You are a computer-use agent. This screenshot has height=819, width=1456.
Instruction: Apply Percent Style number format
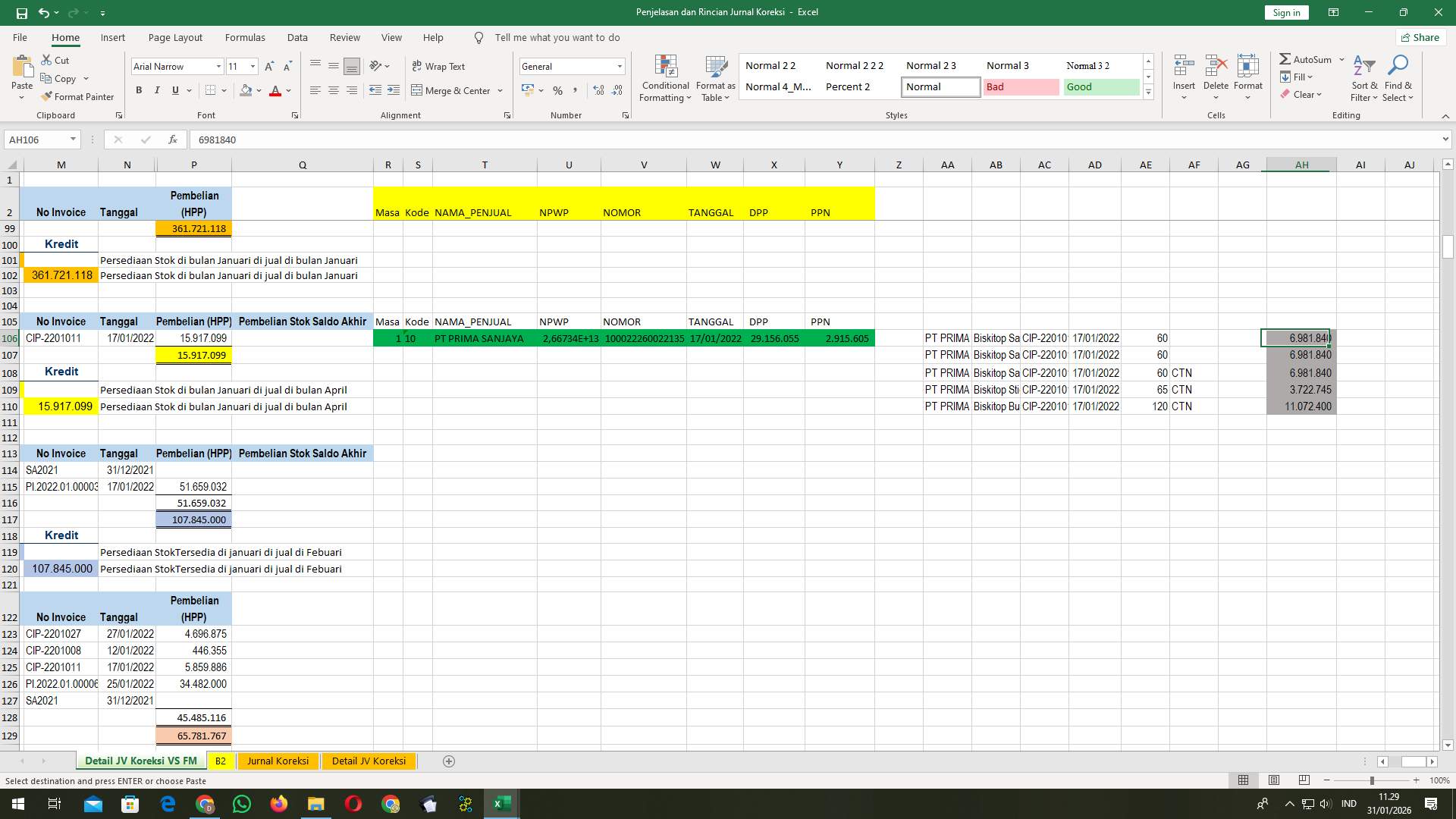[558, 90]
